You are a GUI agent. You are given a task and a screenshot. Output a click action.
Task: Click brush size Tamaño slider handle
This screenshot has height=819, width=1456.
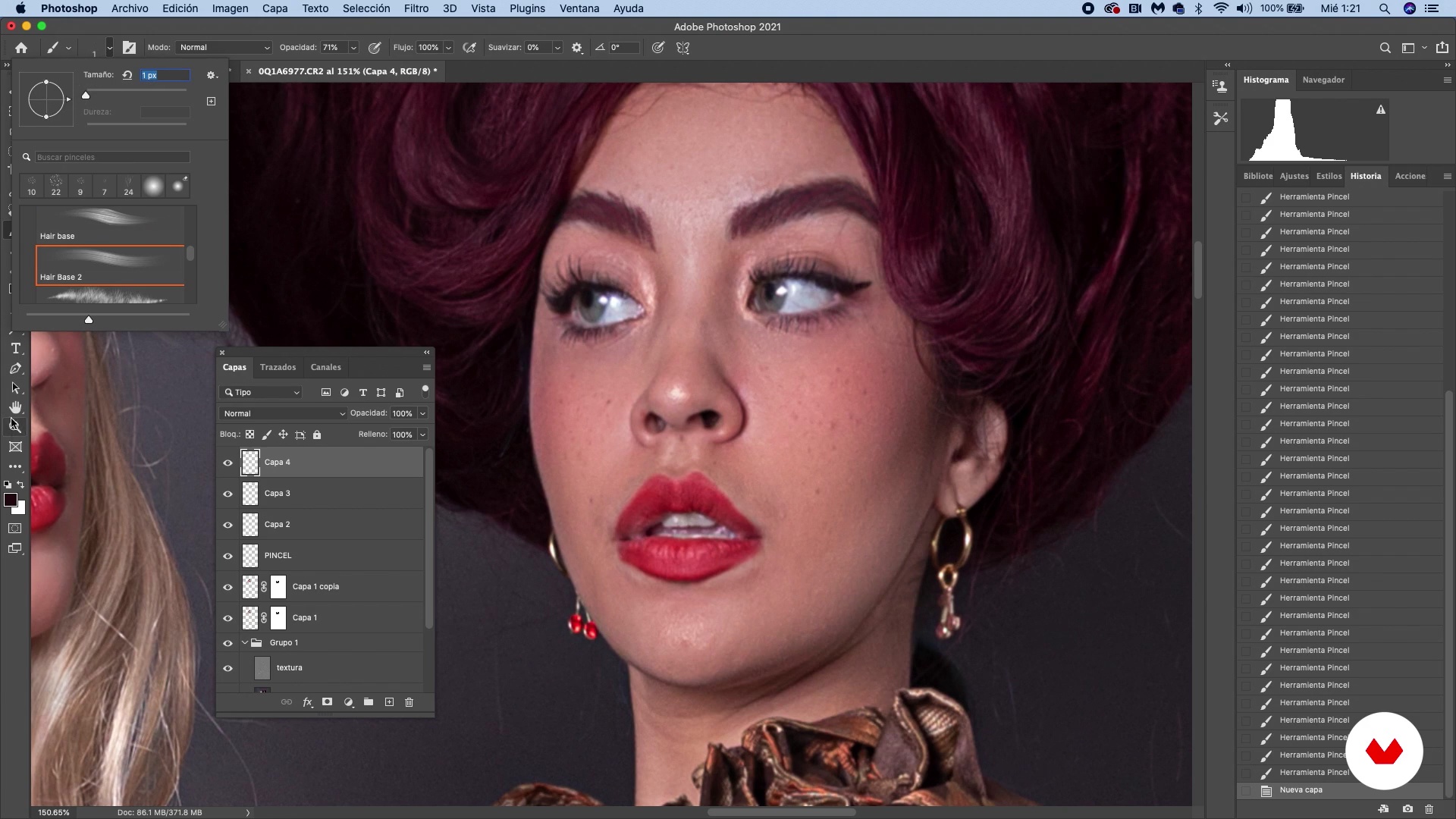pyautogui.click(x=86, y=96)
